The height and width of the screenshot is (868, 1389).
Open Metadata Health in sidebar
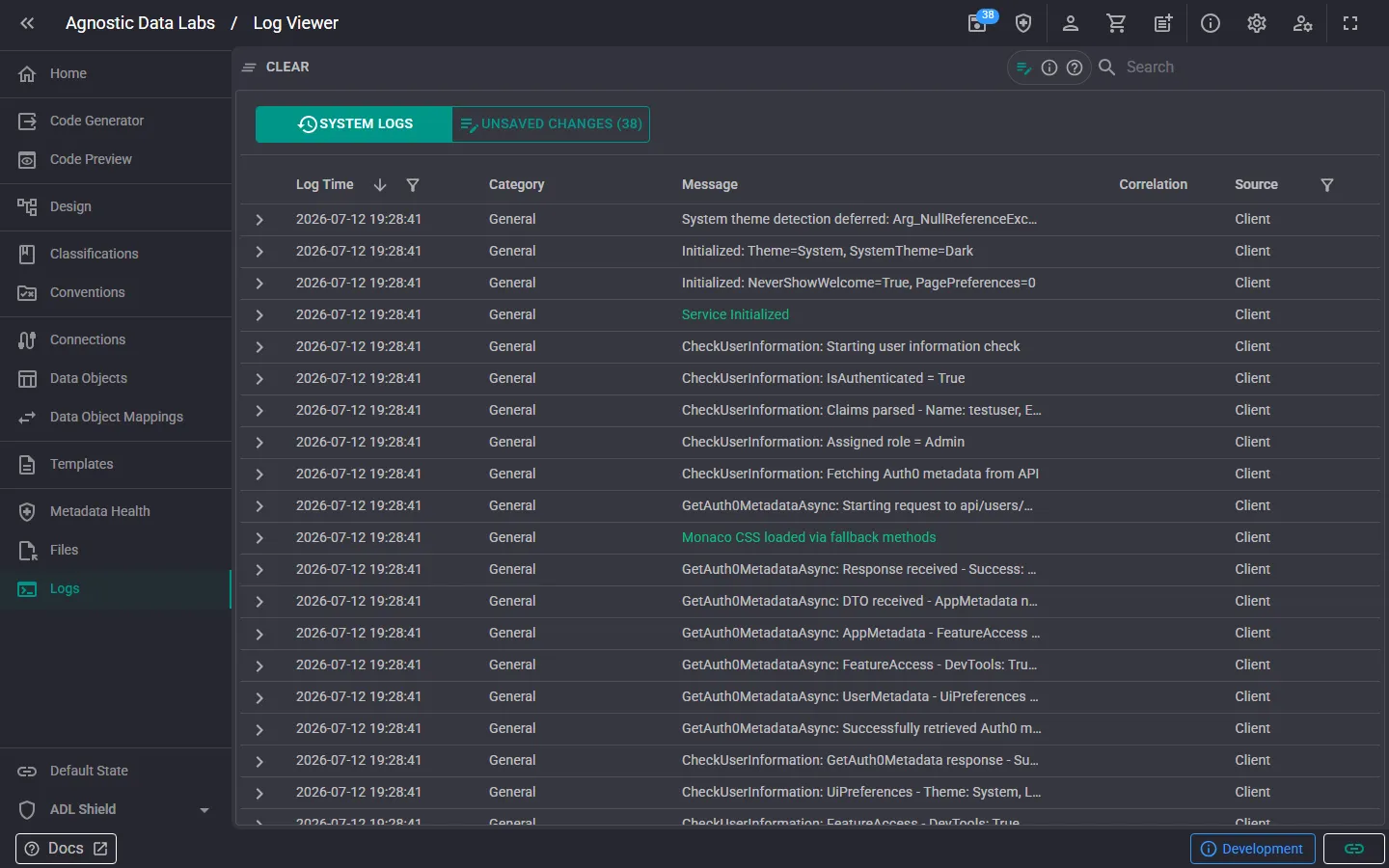click(116, 511)
